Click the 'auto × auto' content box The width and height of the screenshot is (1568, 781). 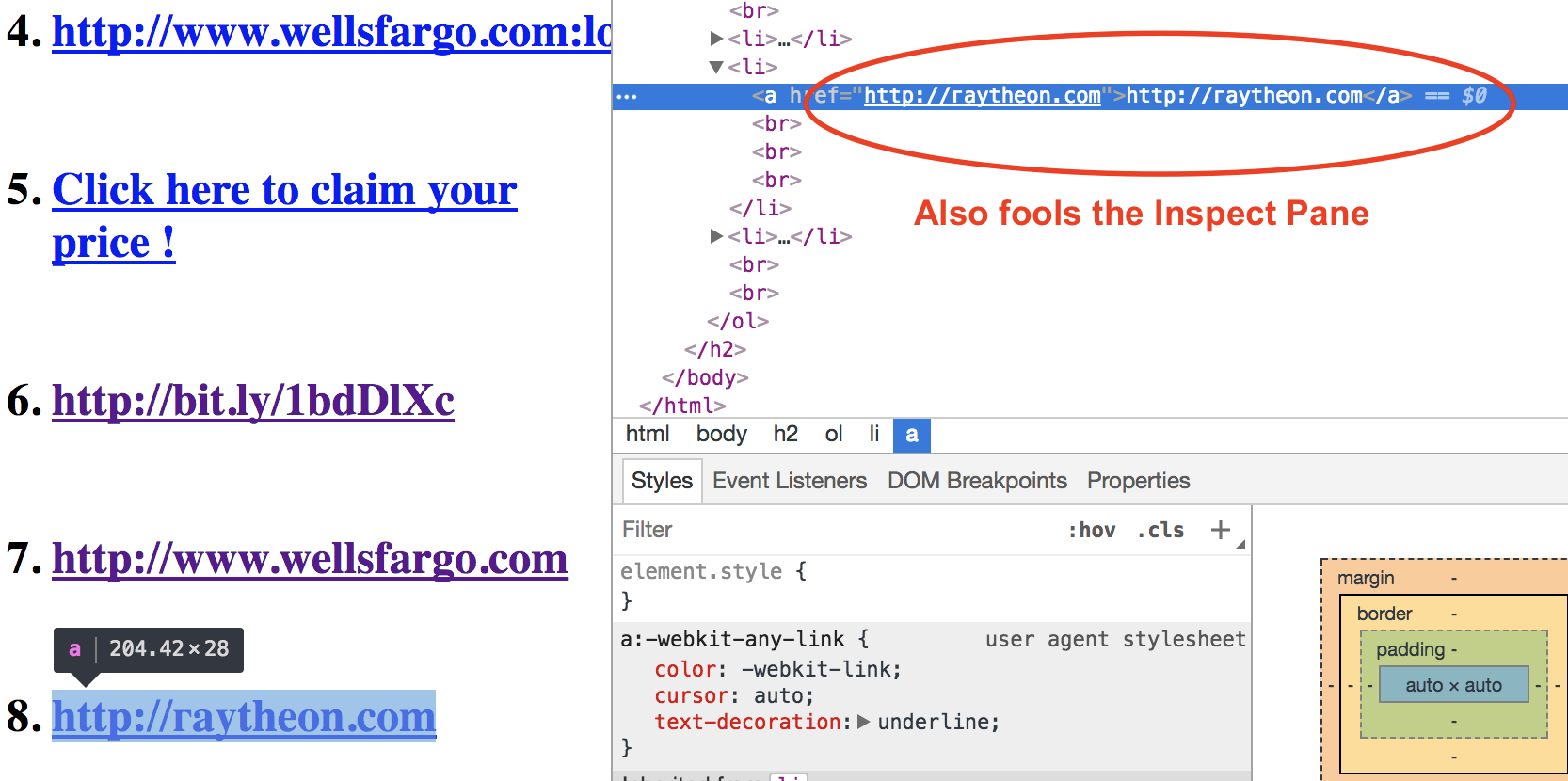(1454, 685)
